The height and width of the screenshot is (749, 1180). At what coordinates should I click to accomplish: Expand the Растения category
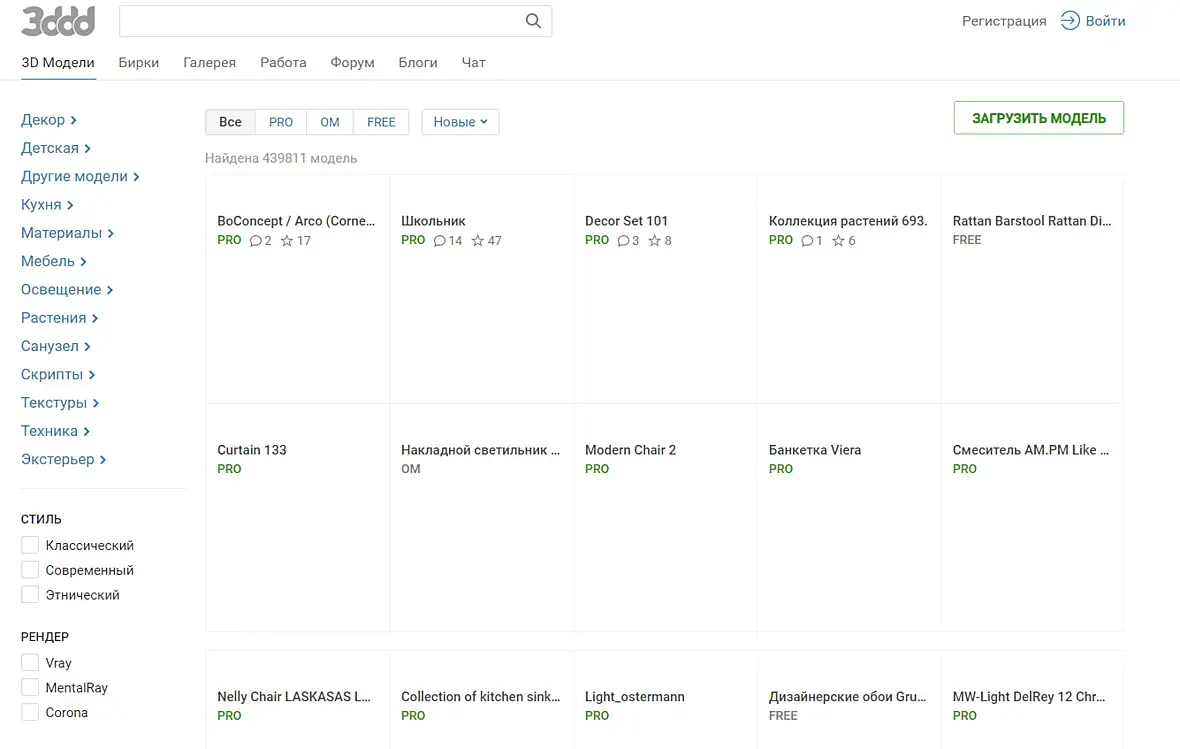click(59, 318)
